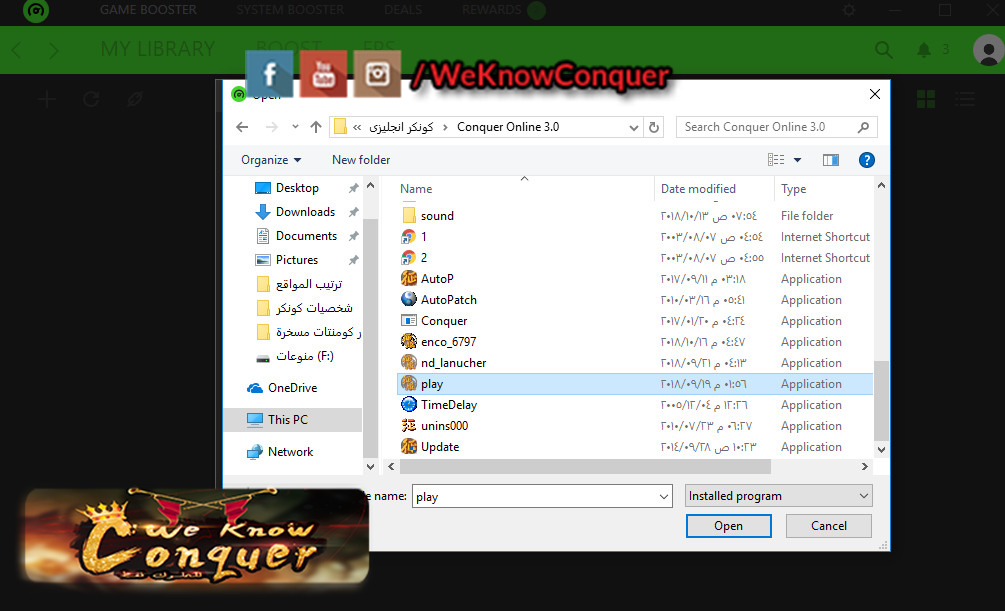Toggle the preview pane button

[831, 160]
